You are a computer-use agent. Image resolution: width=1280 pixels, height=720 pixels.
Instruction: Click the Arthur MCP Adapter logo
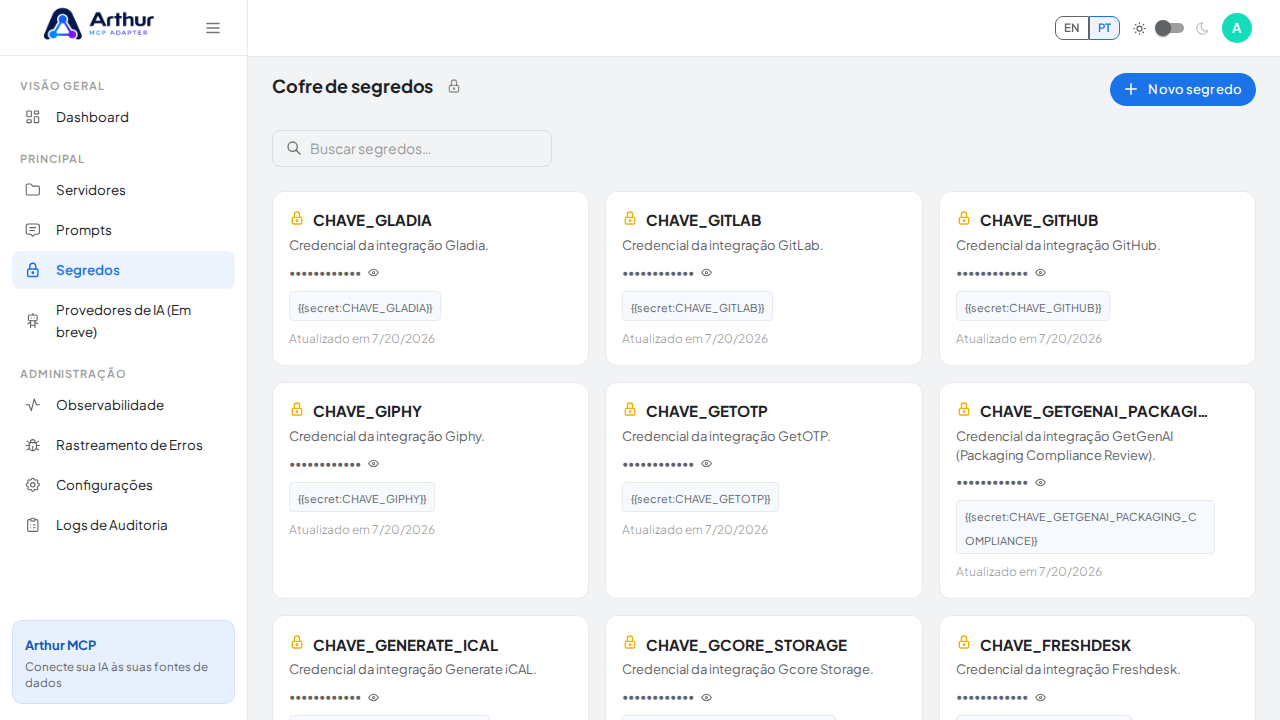[x=99, y=24]
